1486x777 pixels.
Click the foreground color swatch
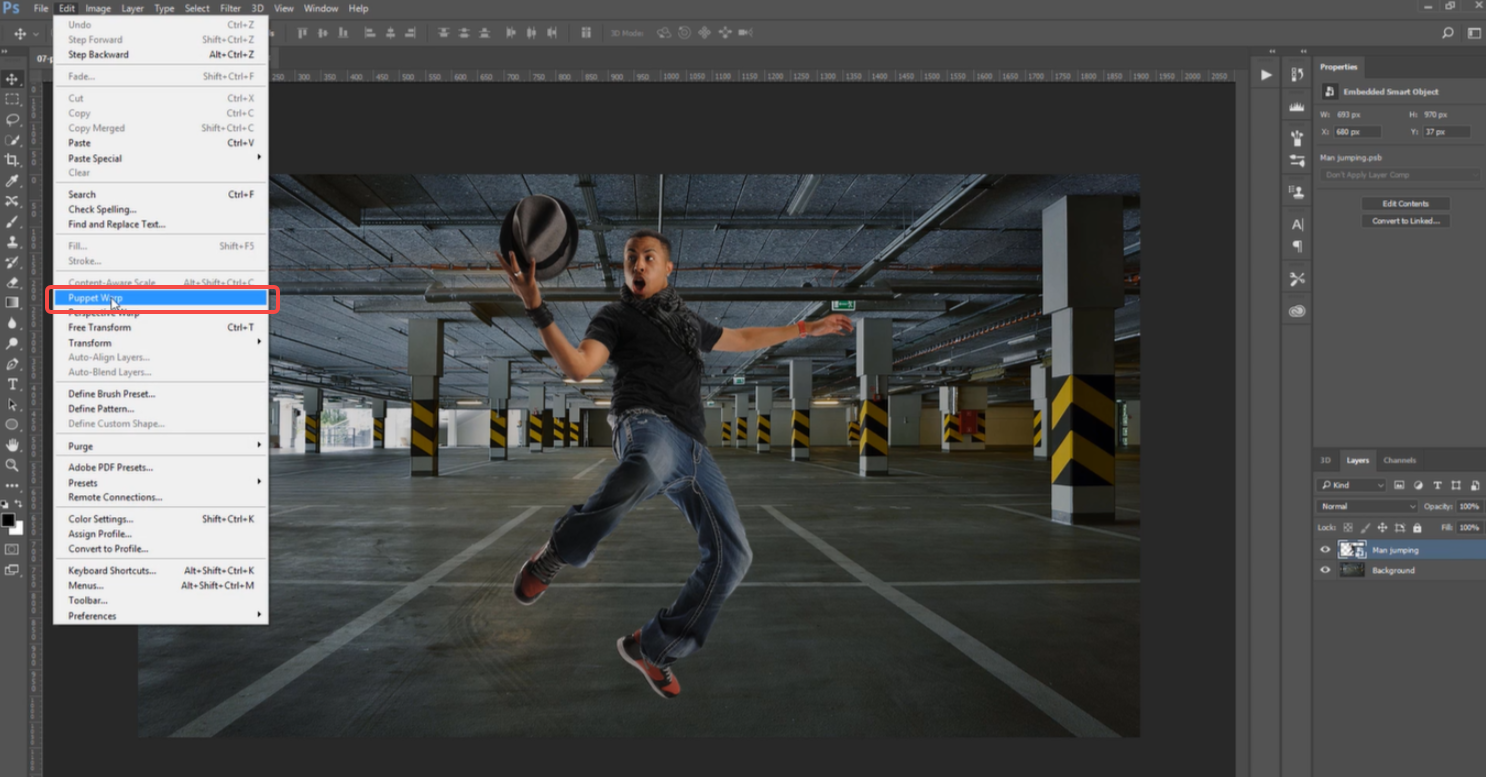click(x=8, y=520)
